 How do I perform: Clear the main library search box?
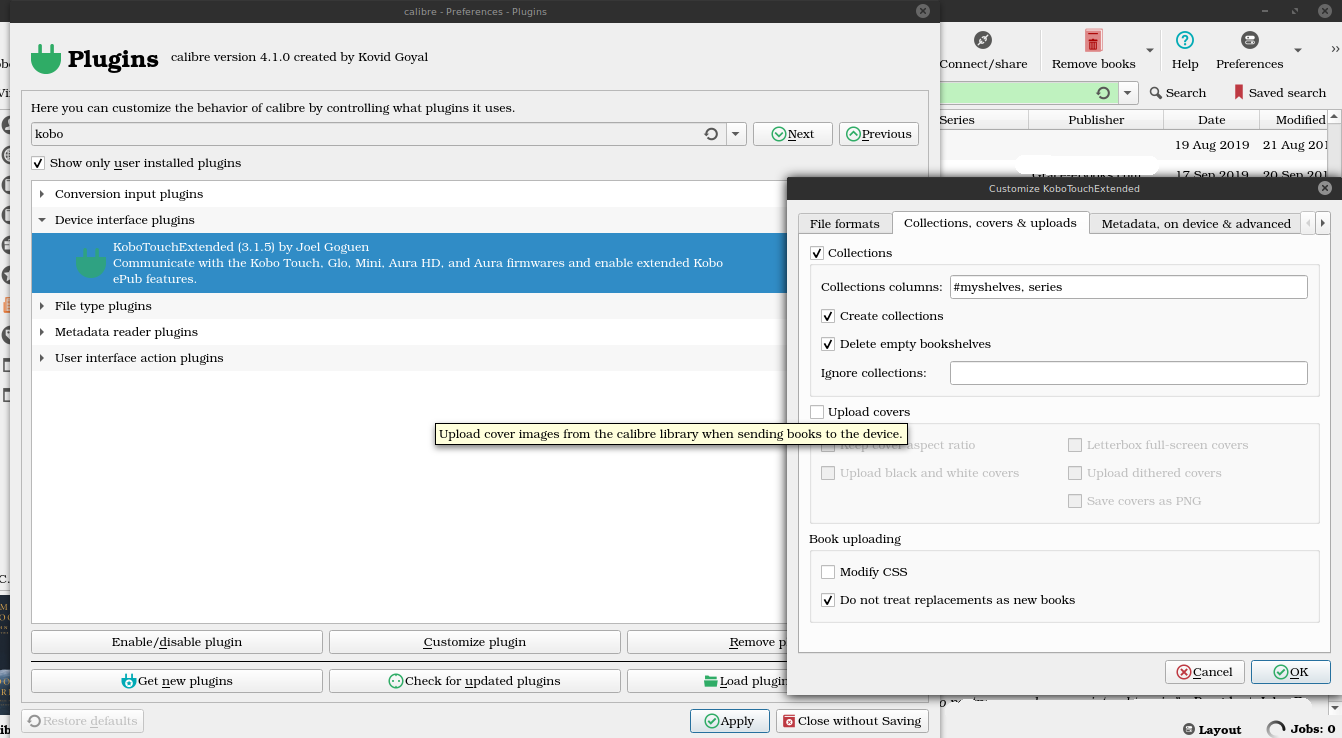(1103, 93)
